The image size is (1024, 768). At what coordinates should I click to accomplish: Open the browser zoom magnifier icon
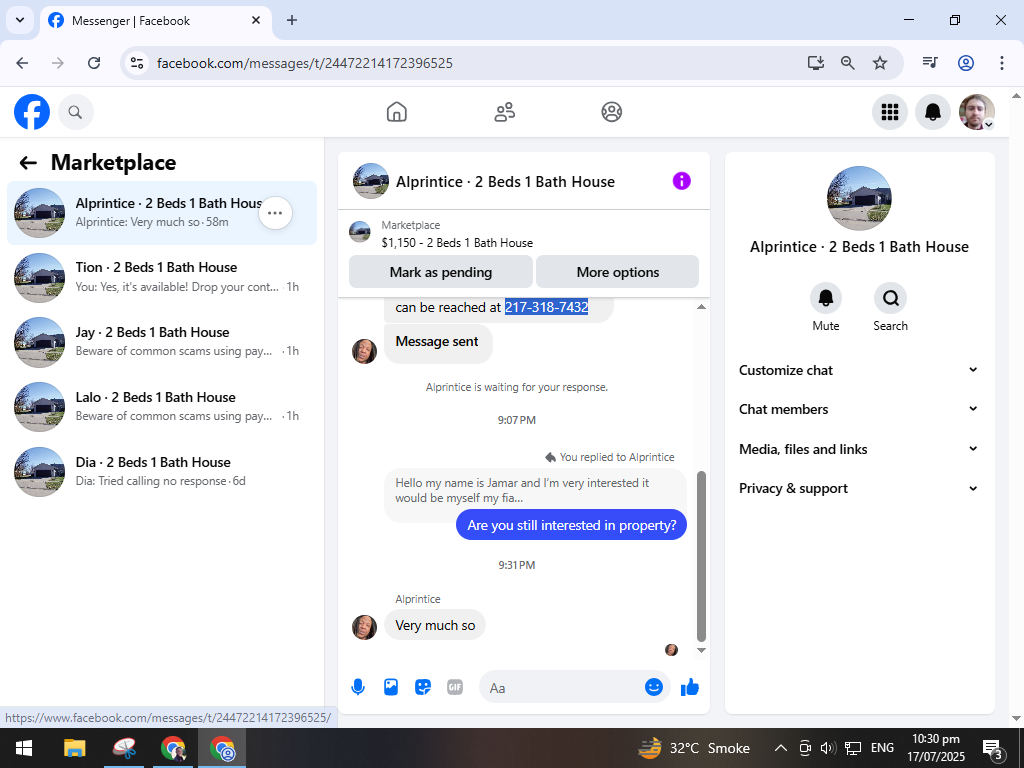[848, 63]
